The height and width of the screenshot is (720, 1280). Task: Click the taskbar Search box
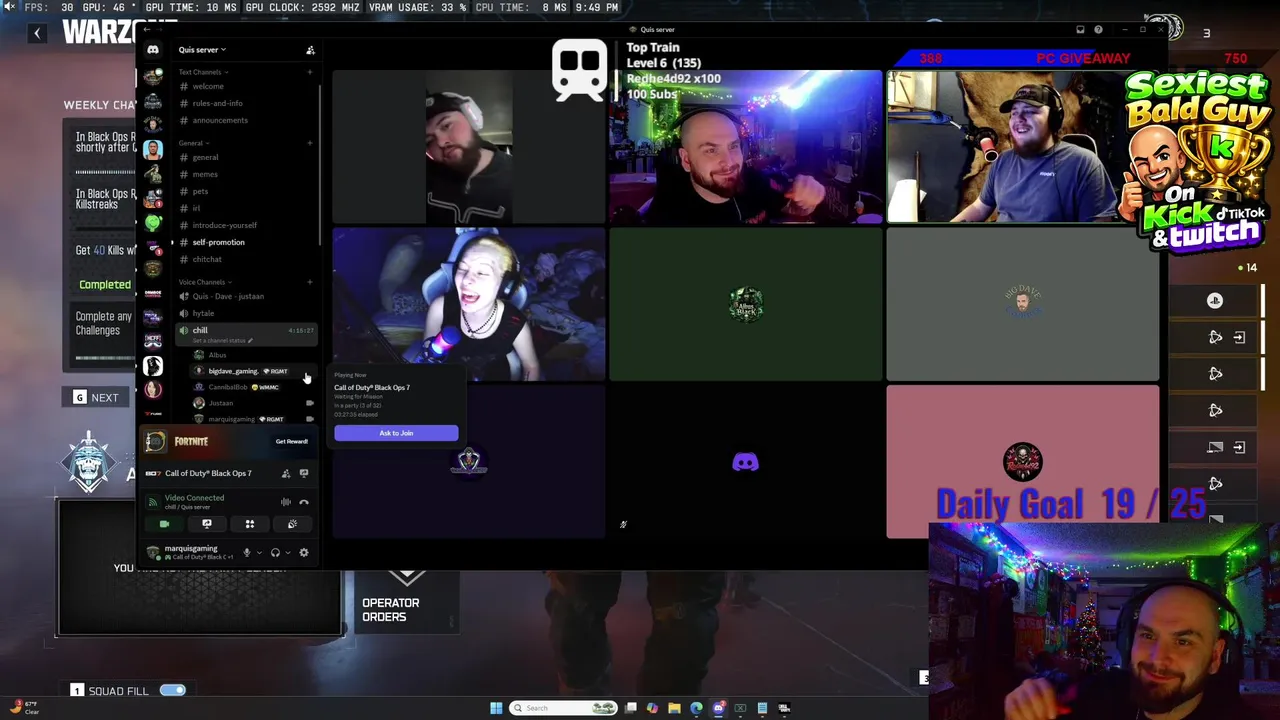(x=565, y=708)
